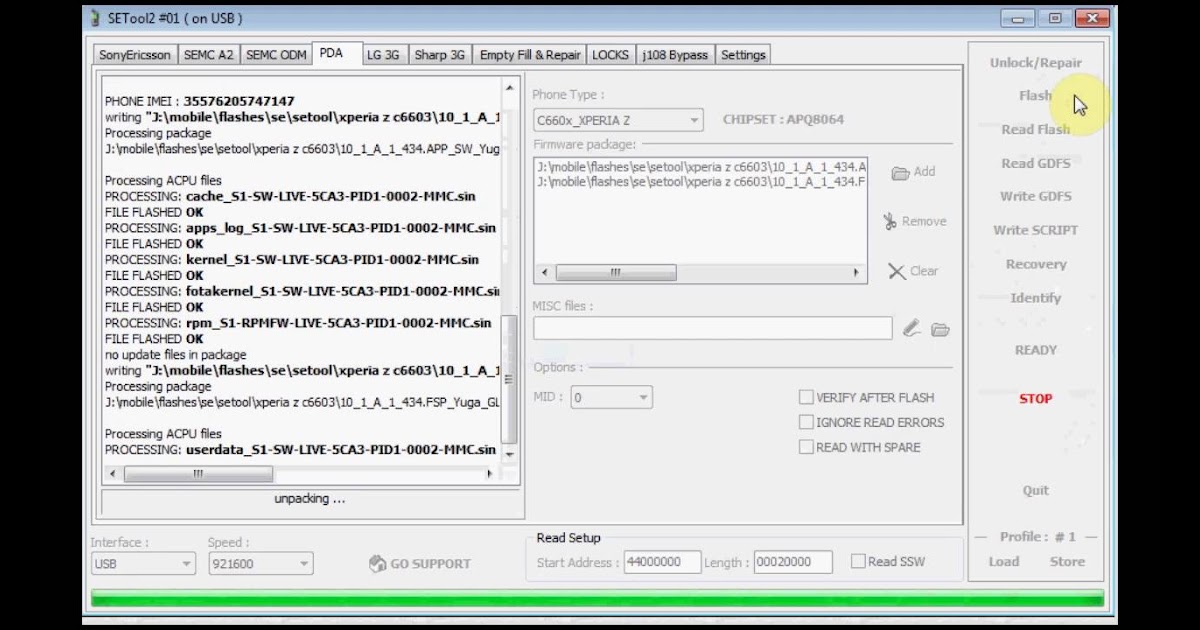Check the READ WITH SPARE option
The width and height of the screenshot is (1200, 630).
(x=806, y=447)
